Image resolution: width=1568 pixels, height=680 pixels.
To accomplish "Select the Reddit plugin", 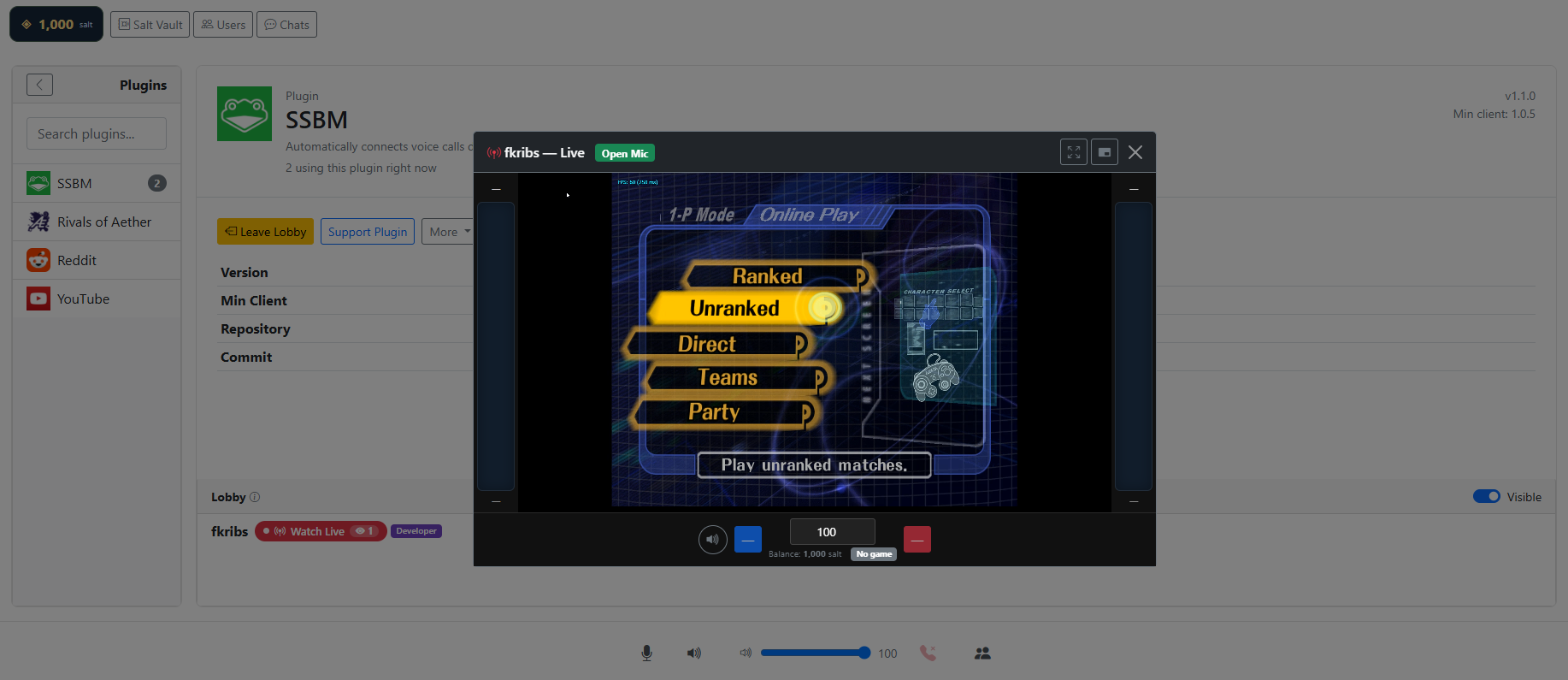I will pyautogui.click(x=97, y=260).
